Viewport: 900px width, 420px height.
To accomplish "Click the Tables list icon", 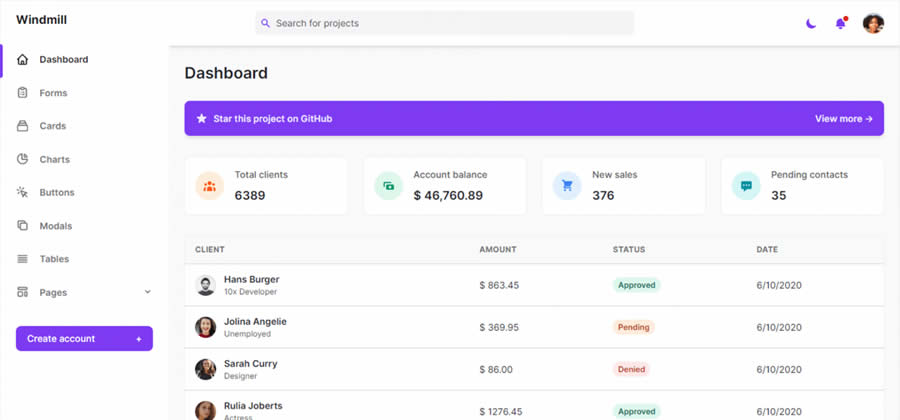I will pos(22,259).
